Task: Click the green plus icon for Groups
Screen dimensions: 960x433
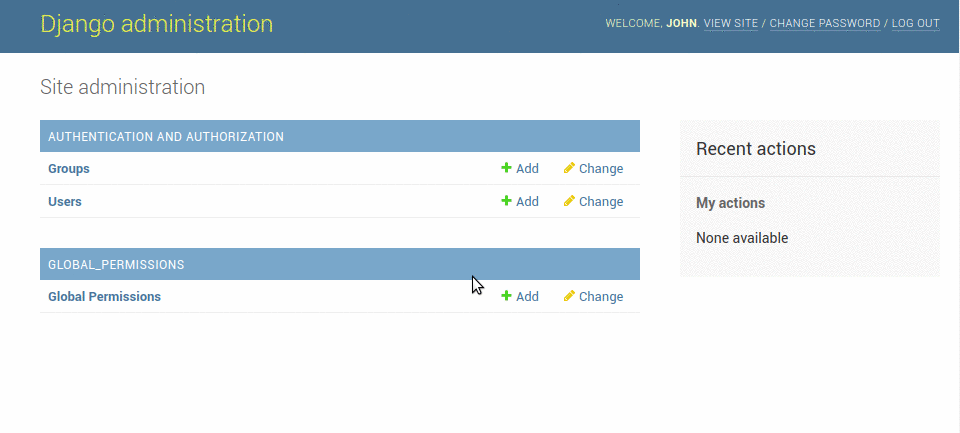Action: 507,169
